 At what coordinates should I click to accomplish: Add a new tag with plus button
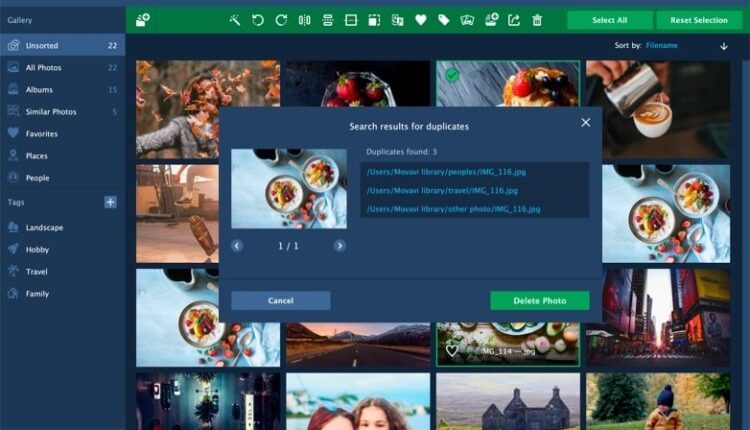pyautogui.click(x=110, y=202)
